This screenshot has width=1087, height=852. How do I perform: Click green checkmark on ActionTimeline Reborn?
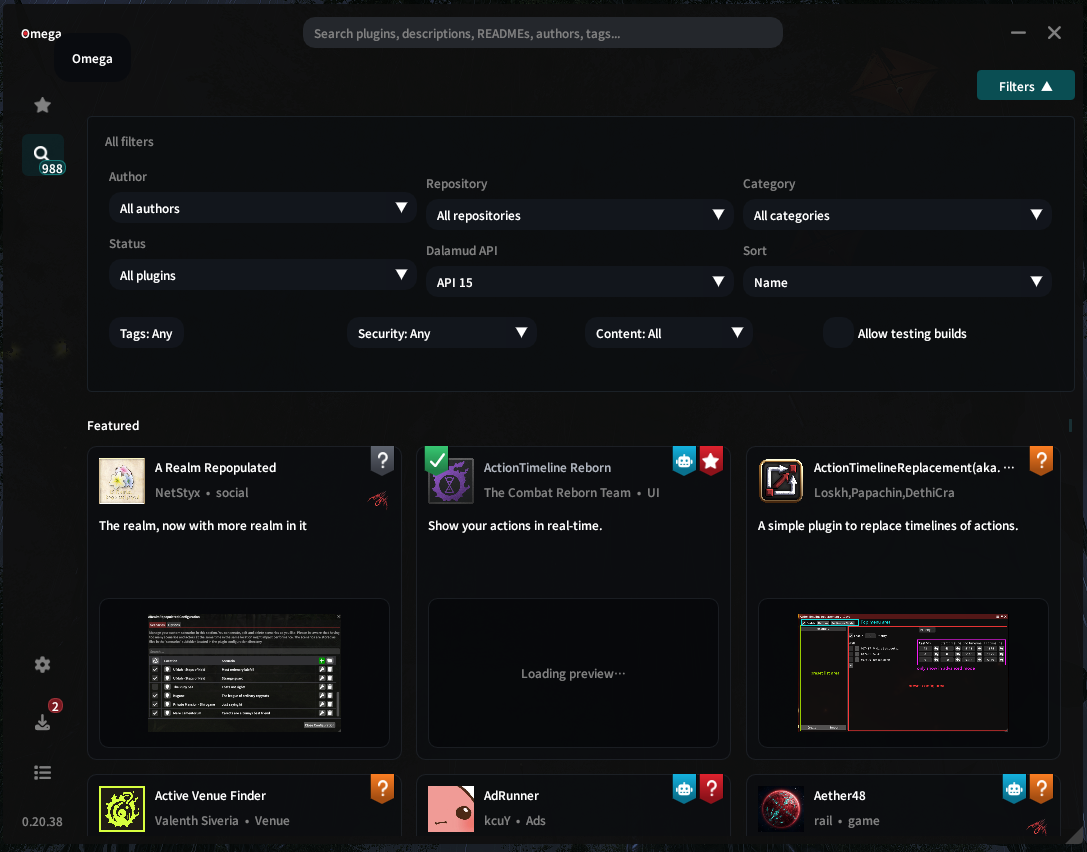(x=436, y=459)
